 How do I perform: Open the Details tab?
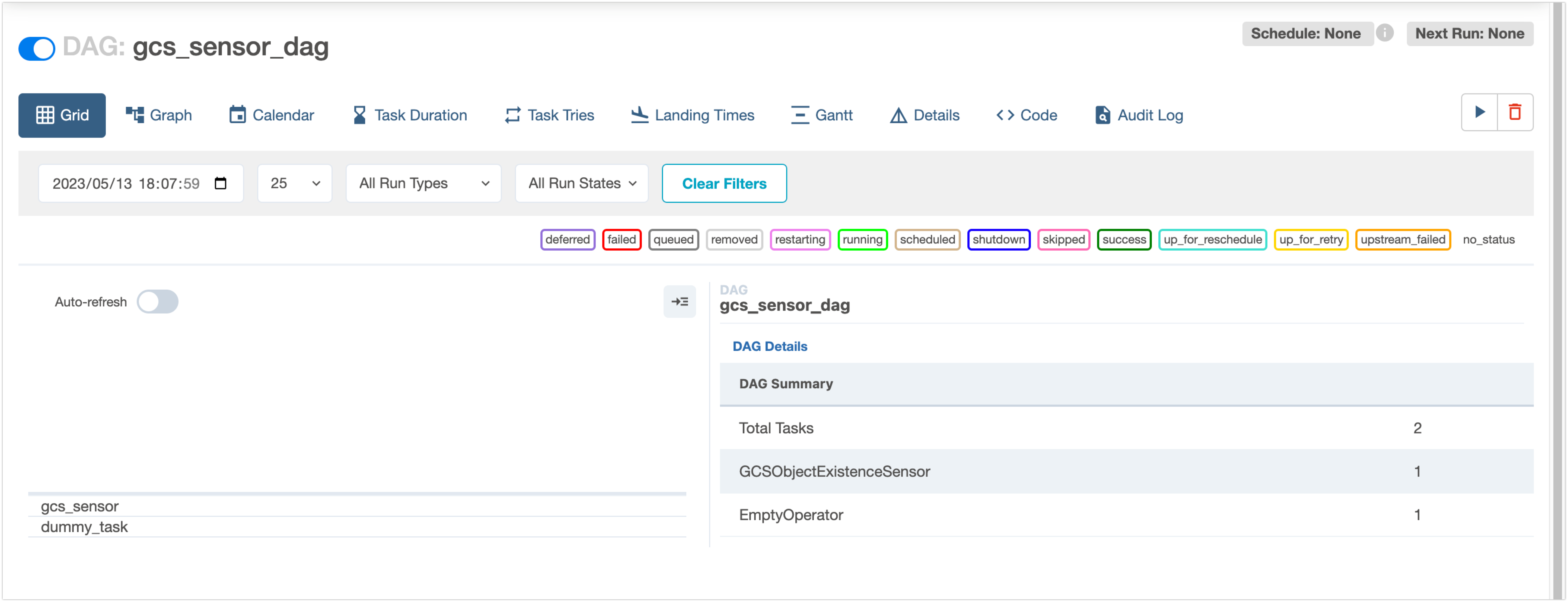coord(925,115)
